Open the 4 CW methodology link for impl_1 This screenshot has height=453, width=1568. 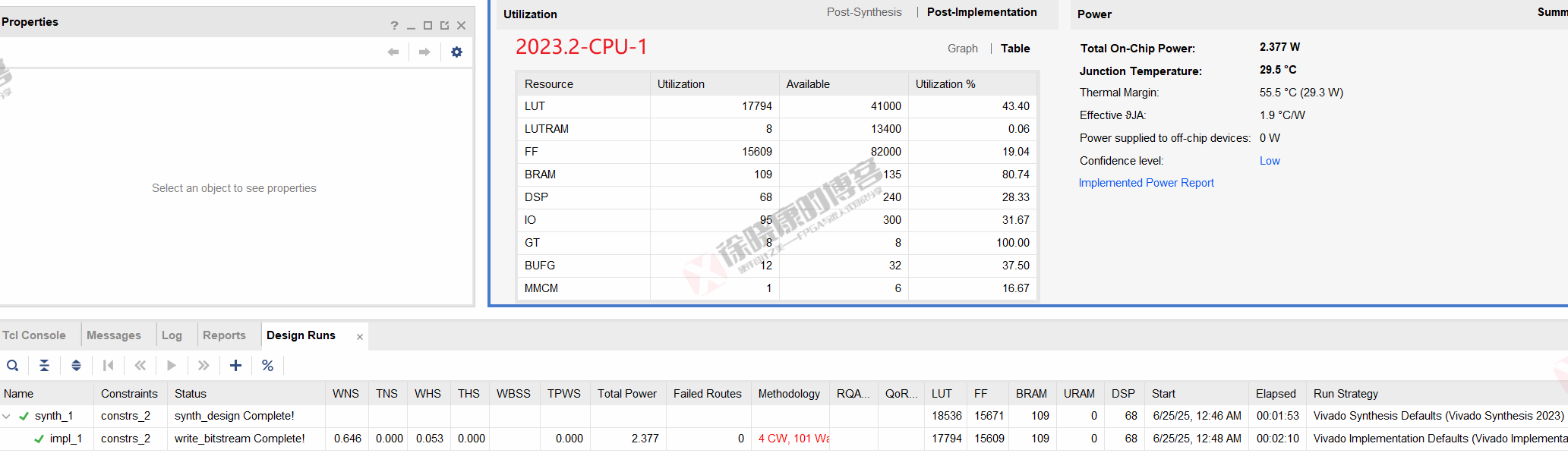pos(793,439)
